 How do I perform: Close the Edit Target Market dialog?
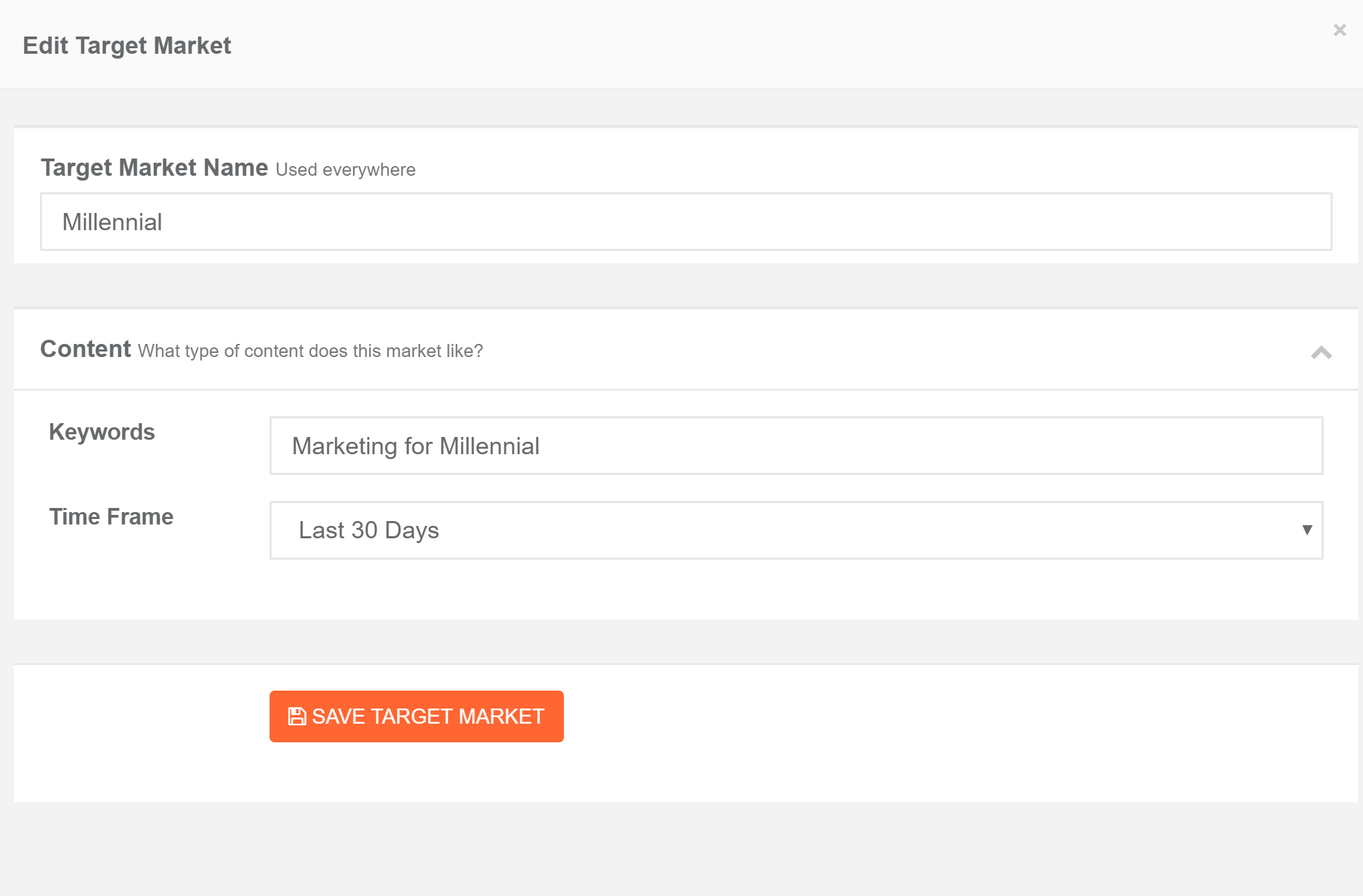click(x=1340, y=30)
